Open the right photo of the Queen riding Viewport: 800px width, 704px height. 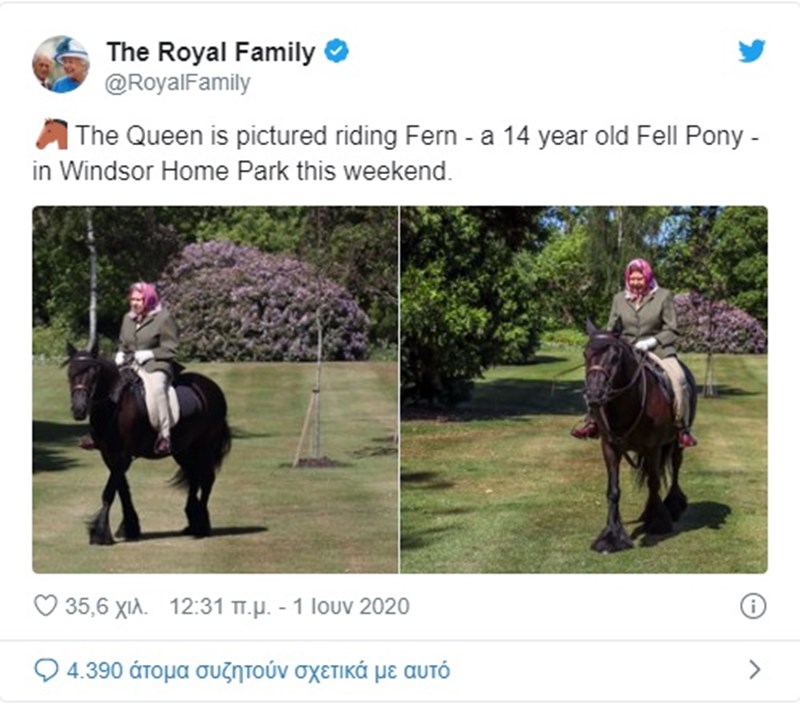[x=584, y=389]
